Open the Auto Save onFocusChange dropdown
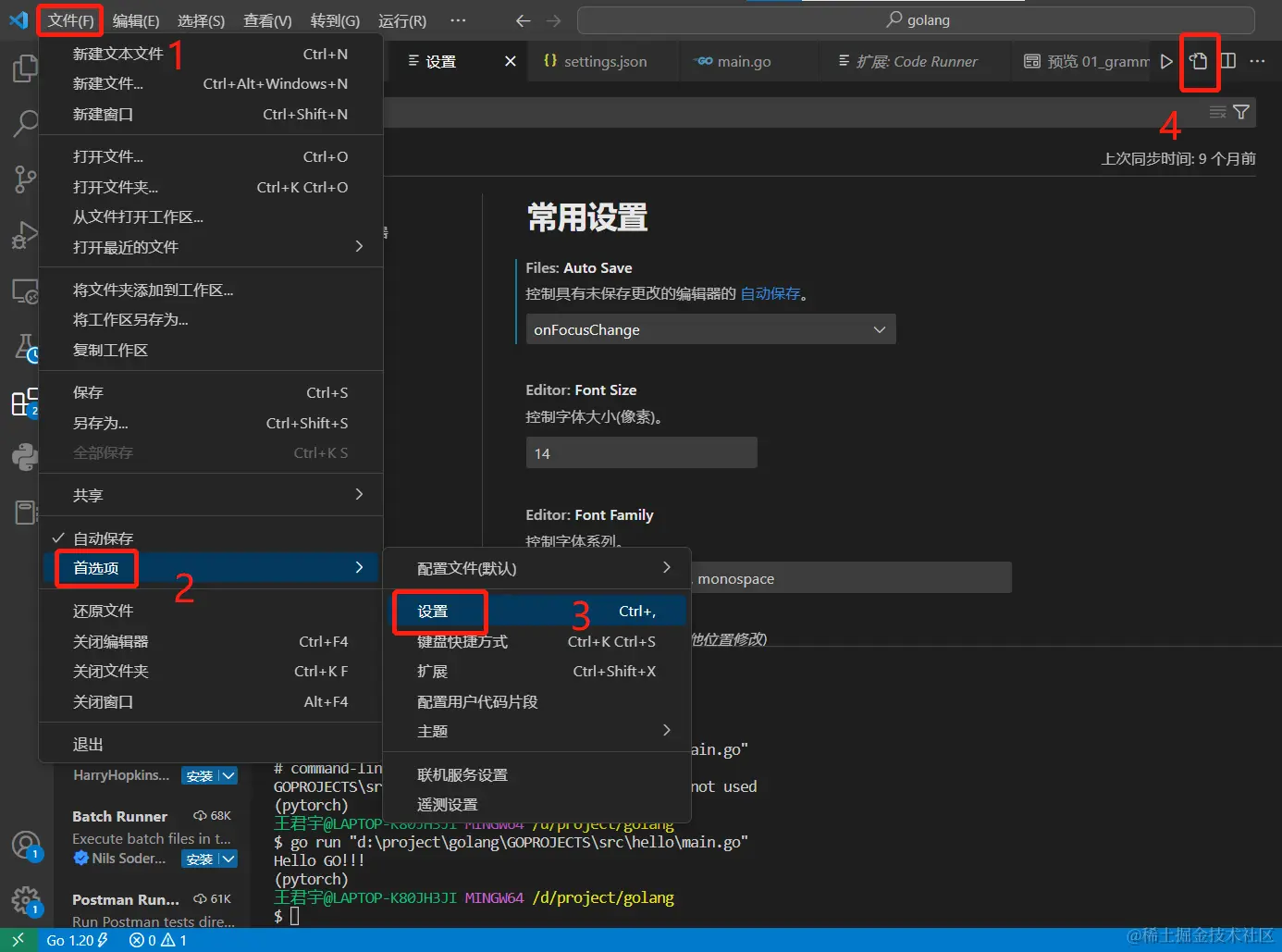The image size is (1282, 952). point(710,330)
